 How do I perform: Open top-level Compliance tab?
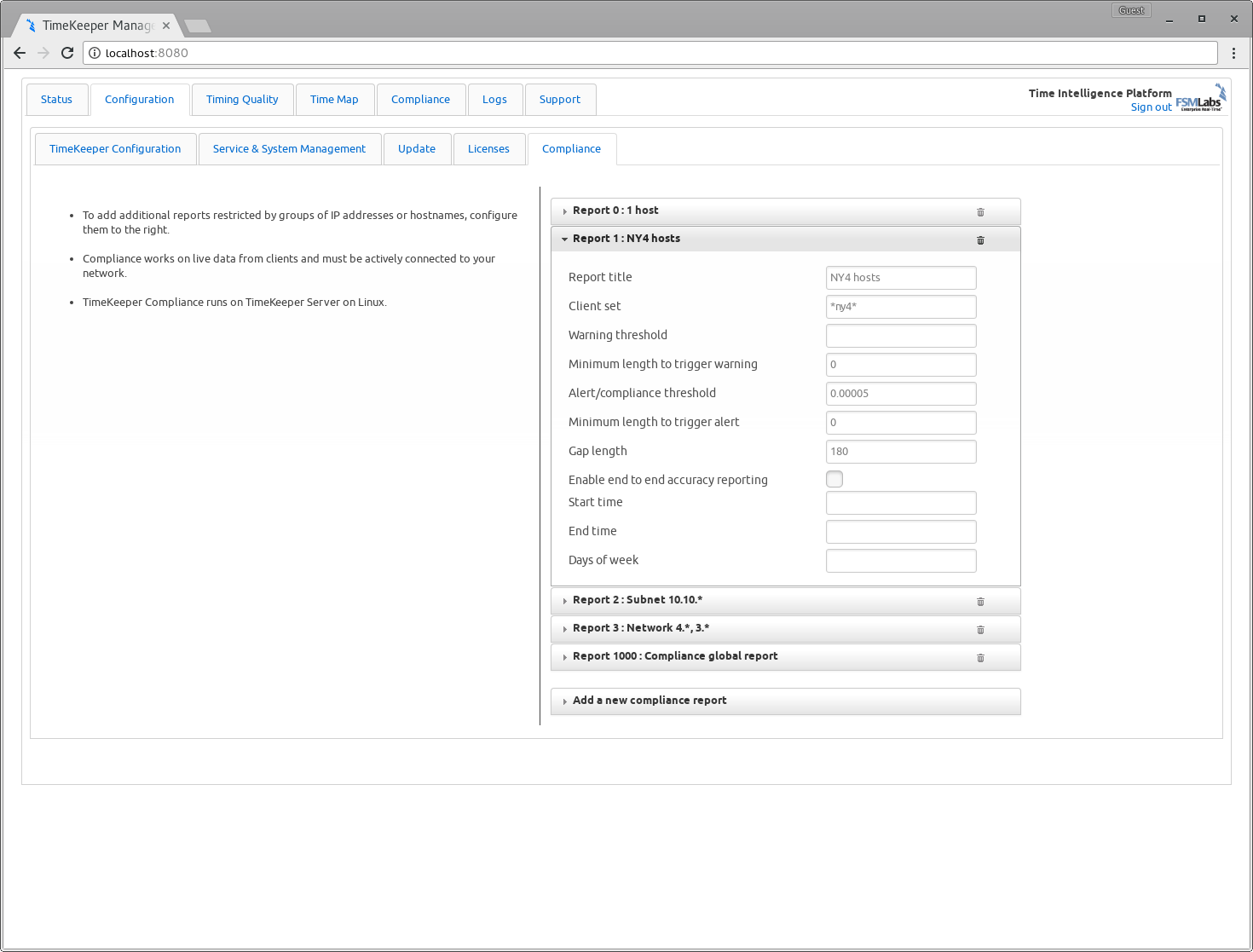(x=421, y=100)
